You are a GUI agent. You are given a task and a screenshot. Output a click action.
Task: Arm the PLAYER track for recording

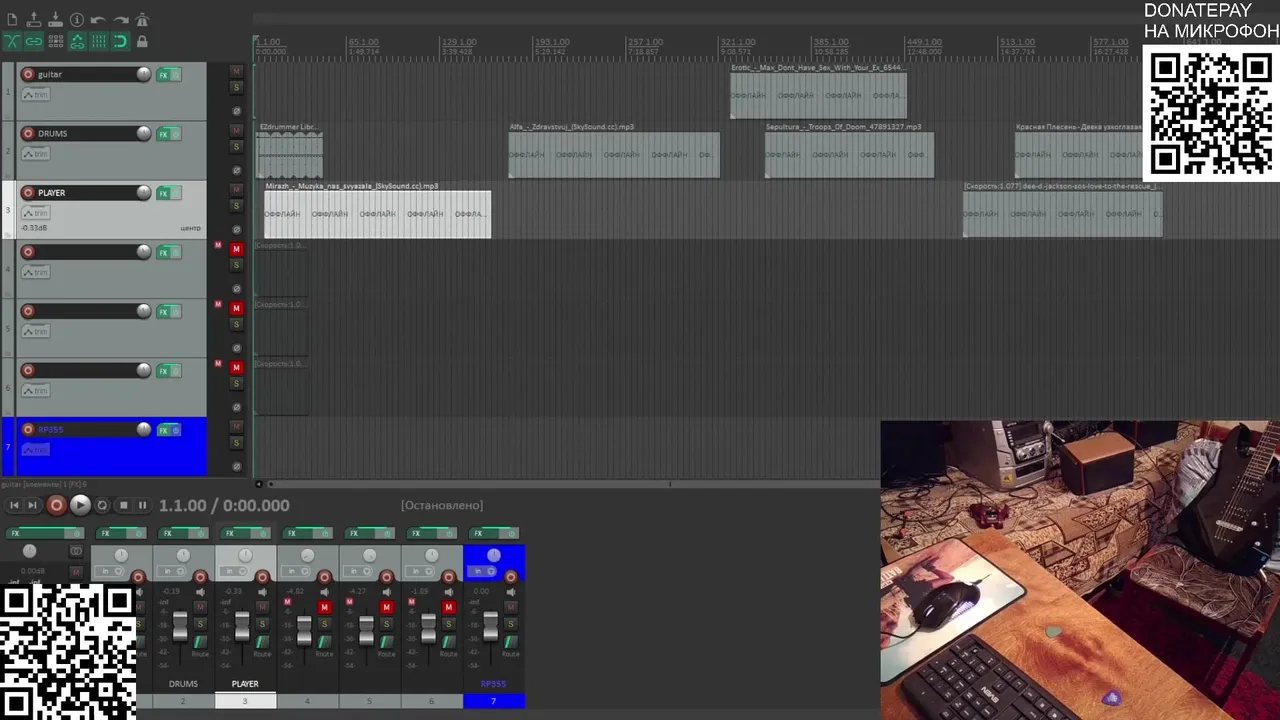[28, 192]
